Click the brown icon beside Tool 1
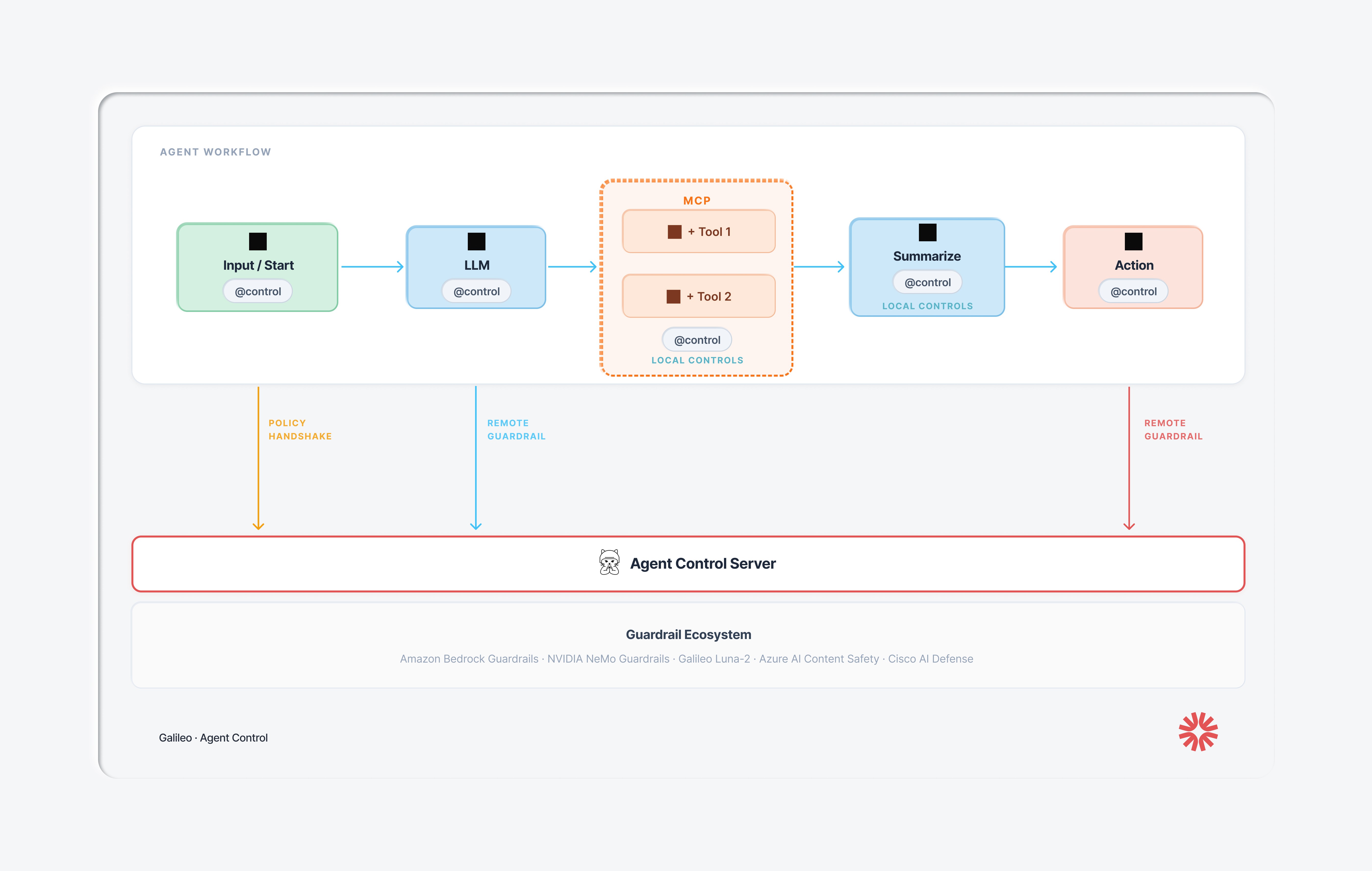The height and width of the screenshot is (871, 1372). coord(675,232)
